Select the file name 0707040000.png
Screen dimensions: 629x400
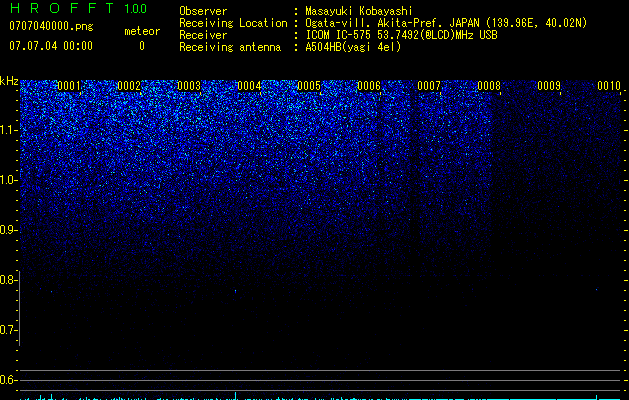(x=51, y=27)
